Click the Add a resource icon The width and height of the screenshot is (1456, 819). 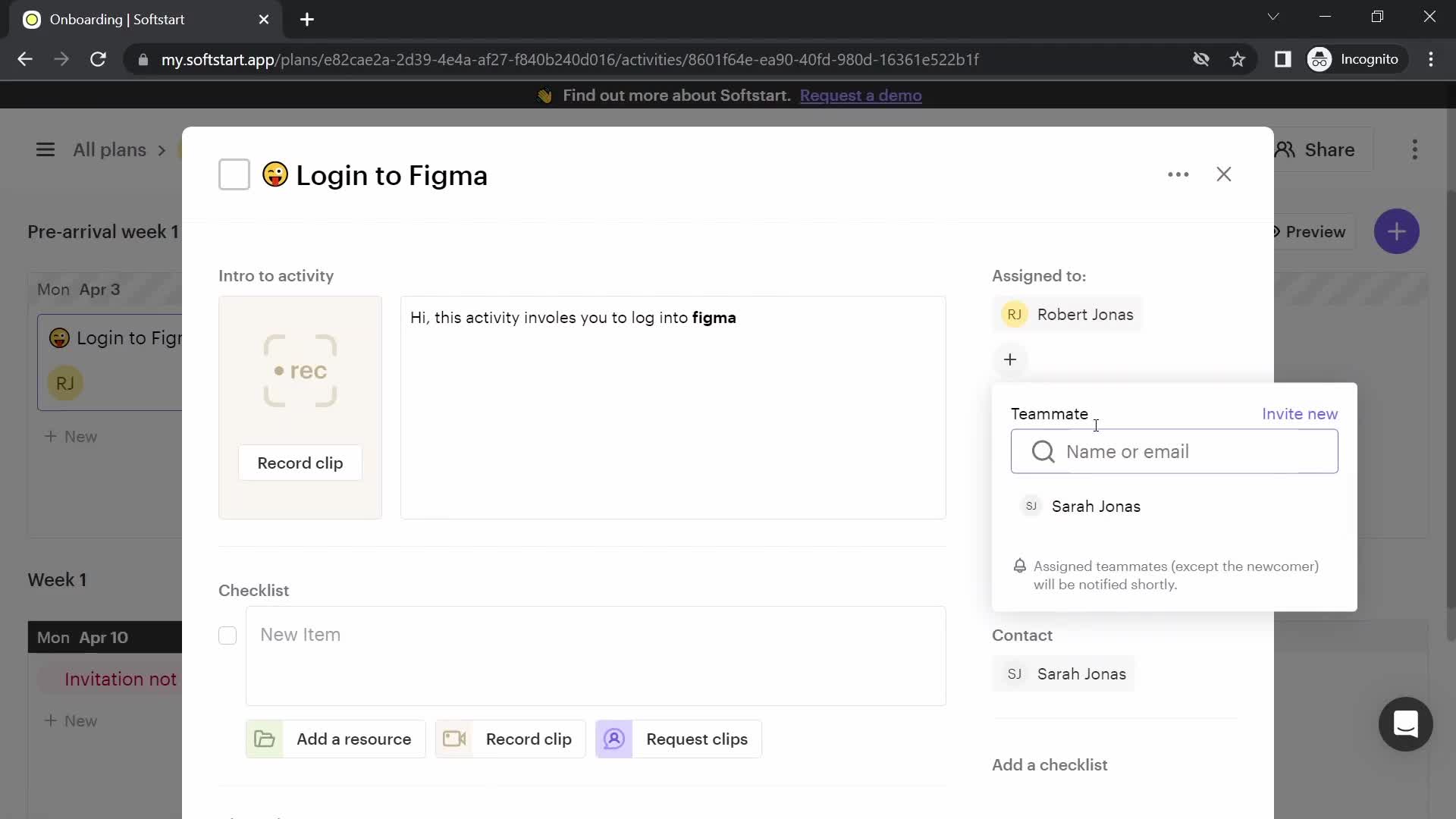coord(266,739)
